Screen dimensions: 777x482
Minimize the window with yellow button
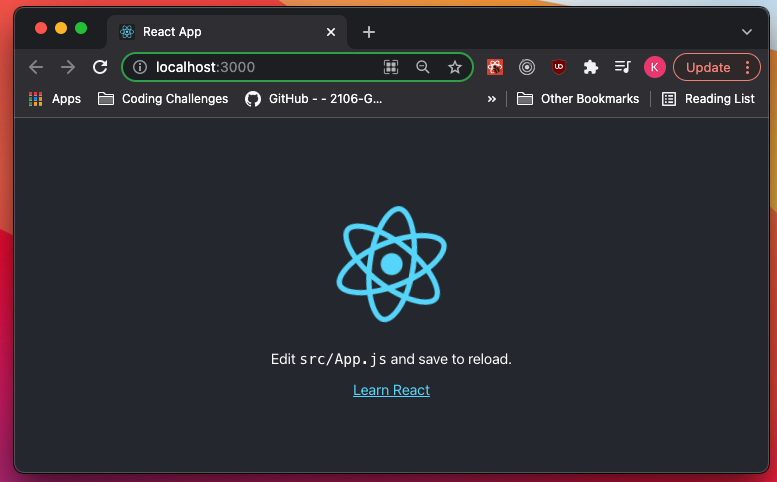point(61,28)
